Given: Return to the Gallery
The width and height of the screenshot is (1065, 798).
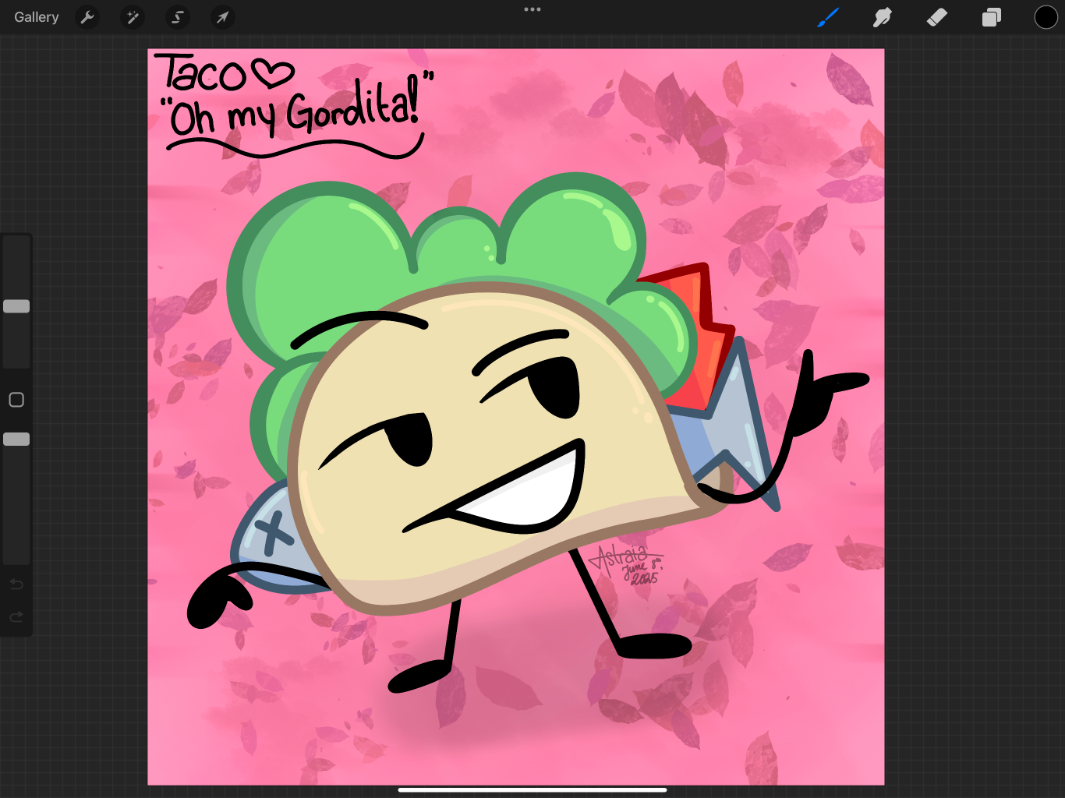Looking at the screenshot, I should pos(36,17).
